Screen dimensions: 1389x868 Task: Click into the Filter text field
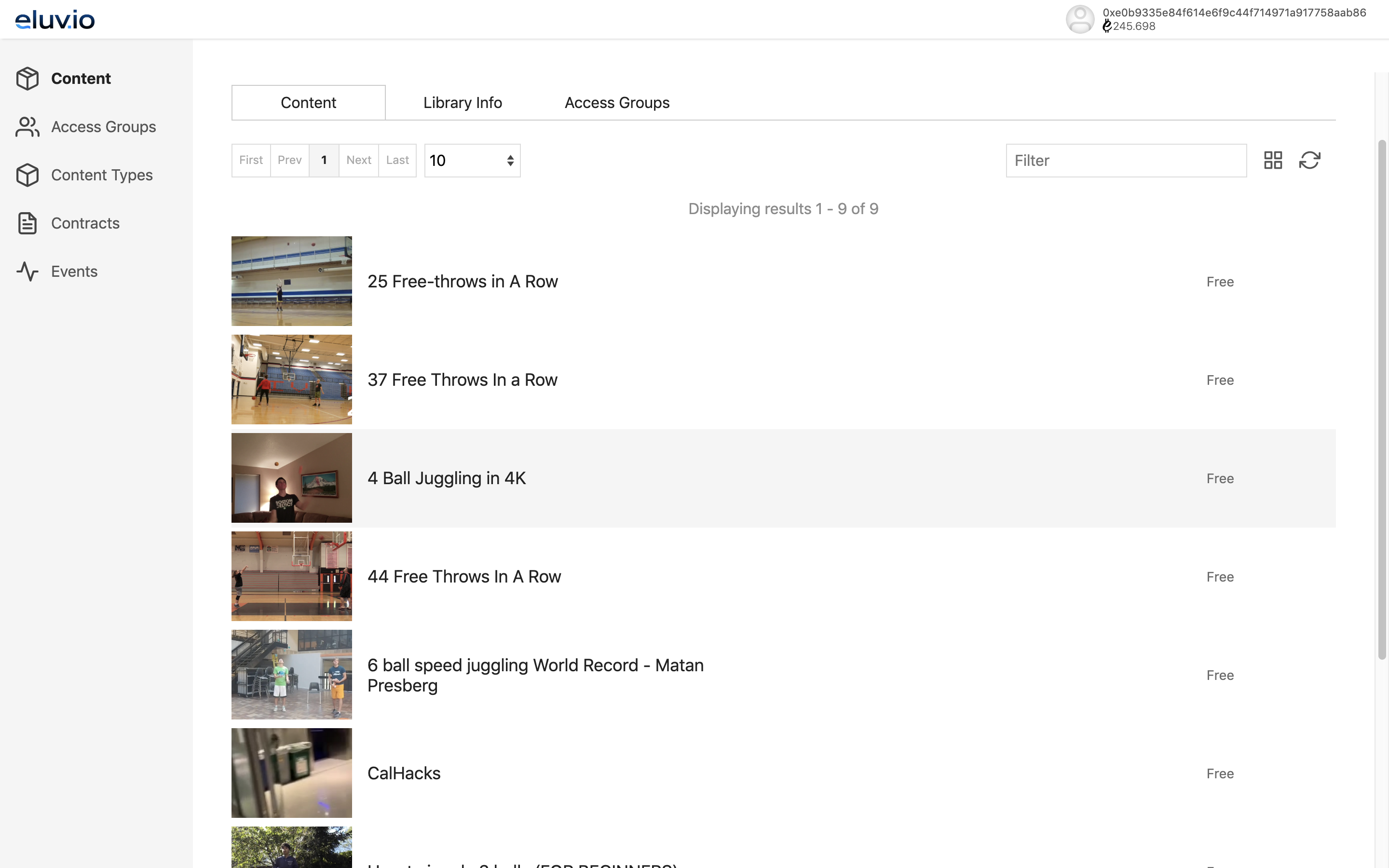pos(1126,161)
